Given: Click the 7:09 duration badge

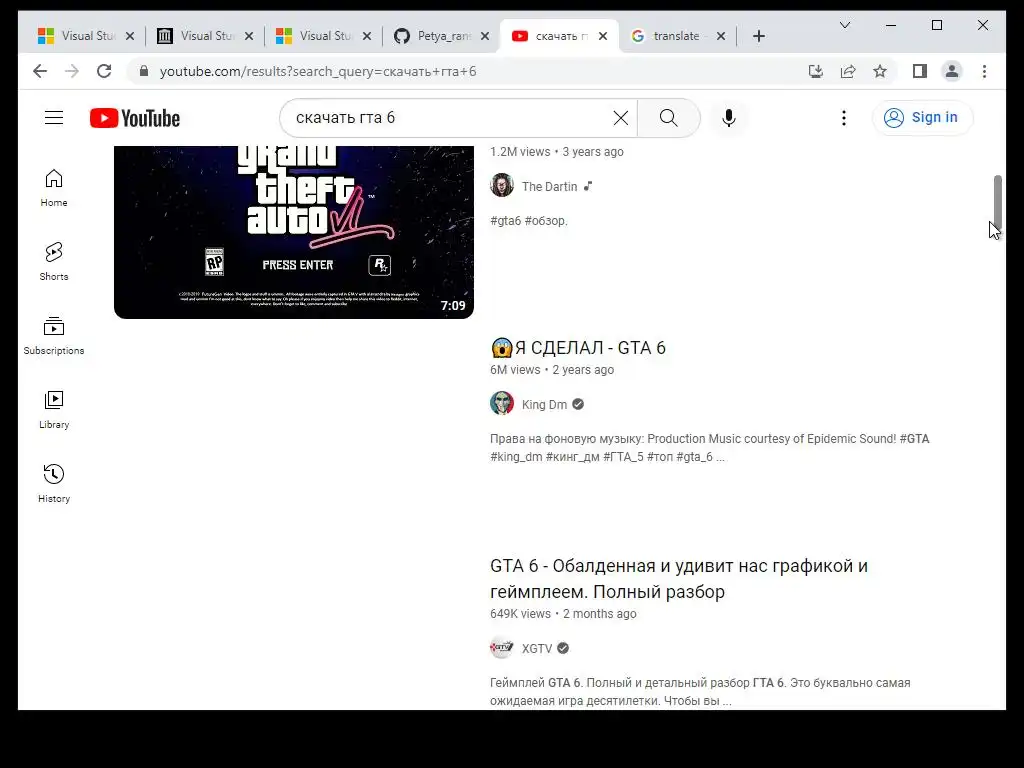Looking at the screenshot, I should click(x=453, y=306).
